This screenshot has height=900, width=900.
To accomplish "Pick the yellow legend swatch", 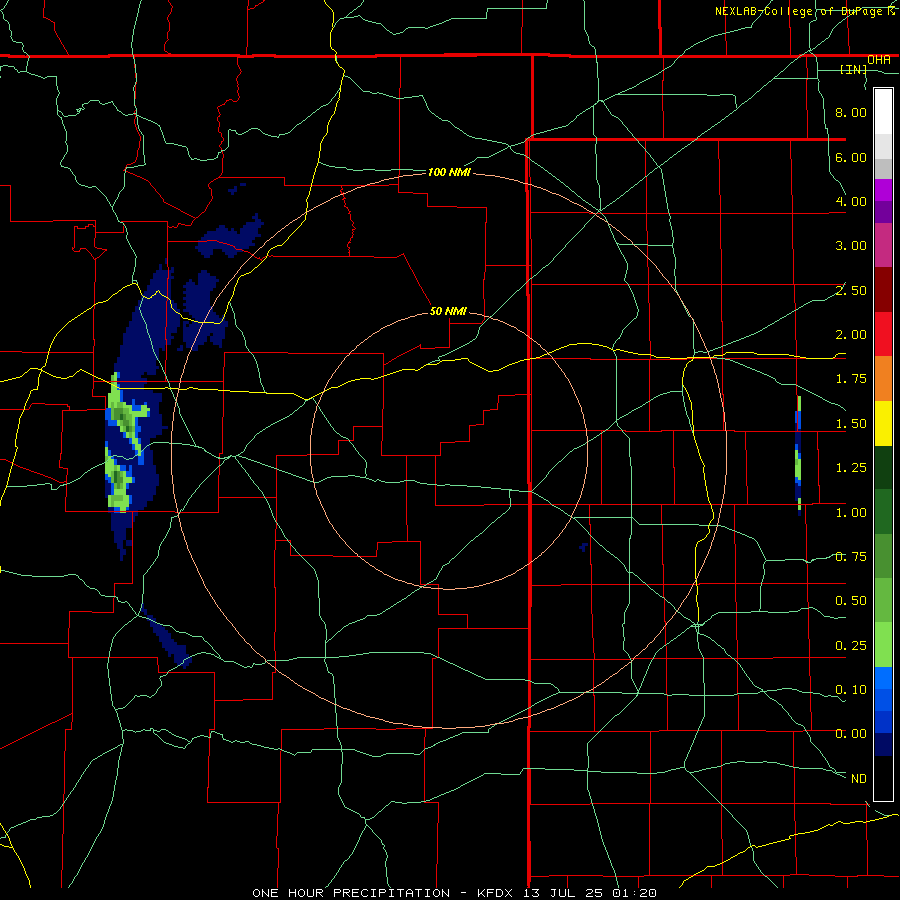I will coord(883,423).
